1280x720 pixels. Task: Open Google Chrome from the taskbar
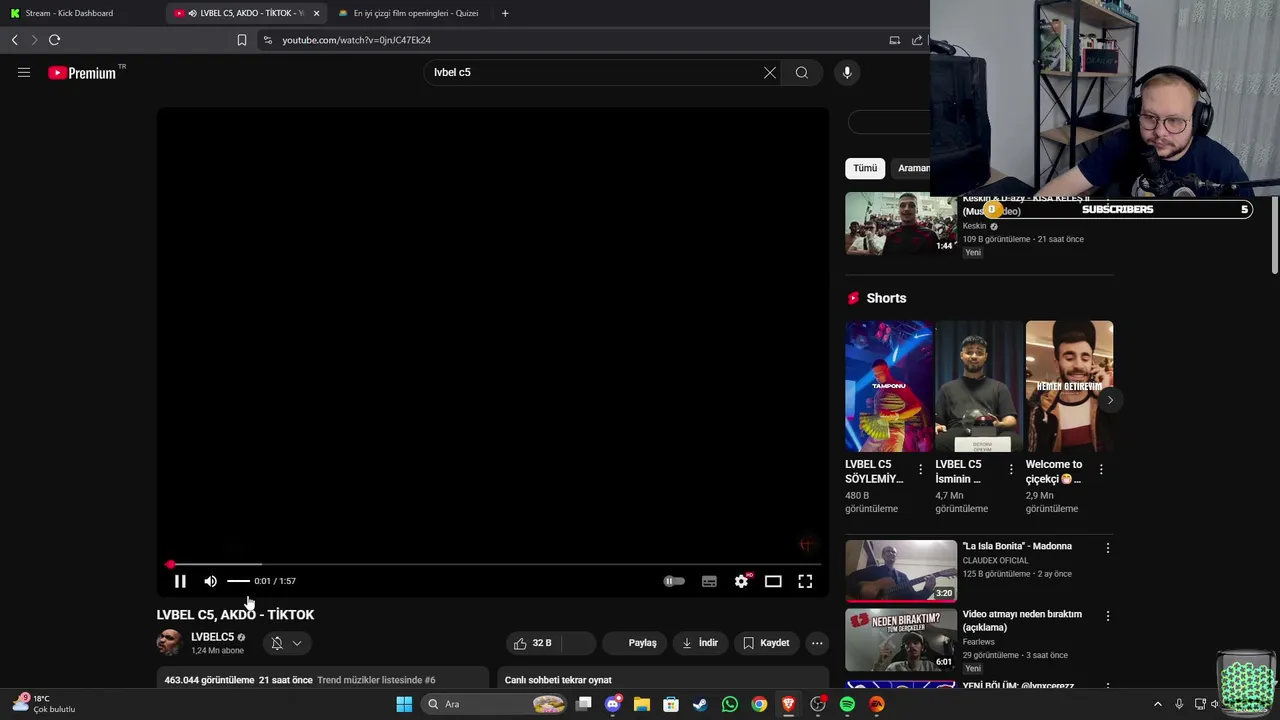pyautogui.click(x=759, y=704)
